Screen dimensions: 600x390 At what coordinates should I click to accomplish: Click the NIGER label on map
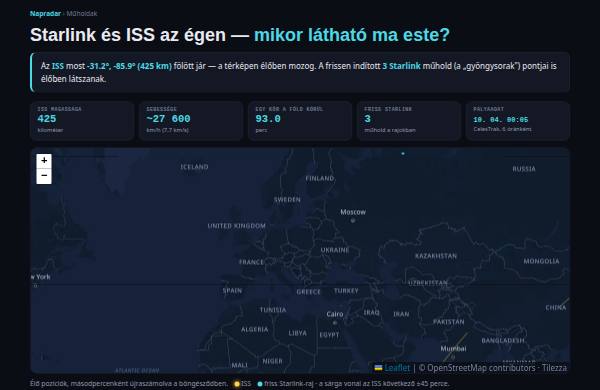272,361
